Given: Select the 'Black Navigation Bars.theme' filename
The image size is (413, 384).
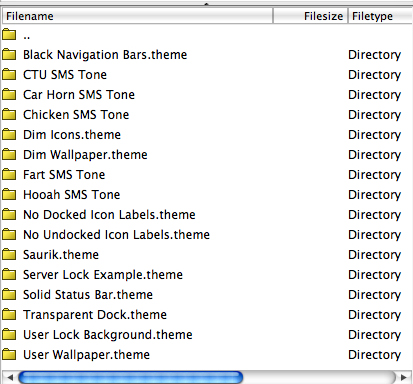Looking at the screenshot, I should 105,55.
